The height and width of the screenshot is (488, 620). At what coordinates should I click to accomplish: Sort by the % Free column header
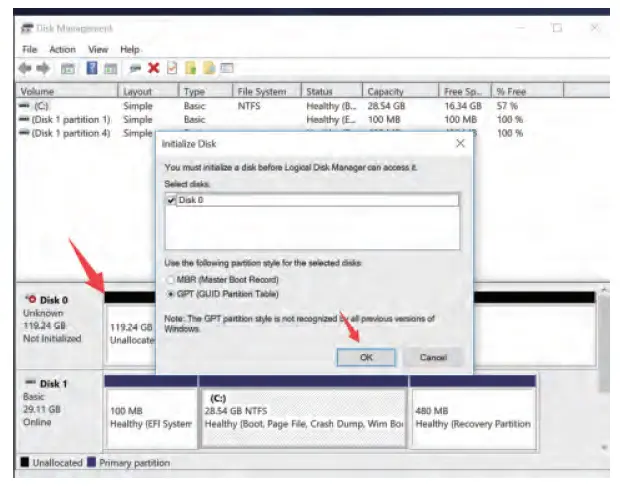click(x=527, y=91)
